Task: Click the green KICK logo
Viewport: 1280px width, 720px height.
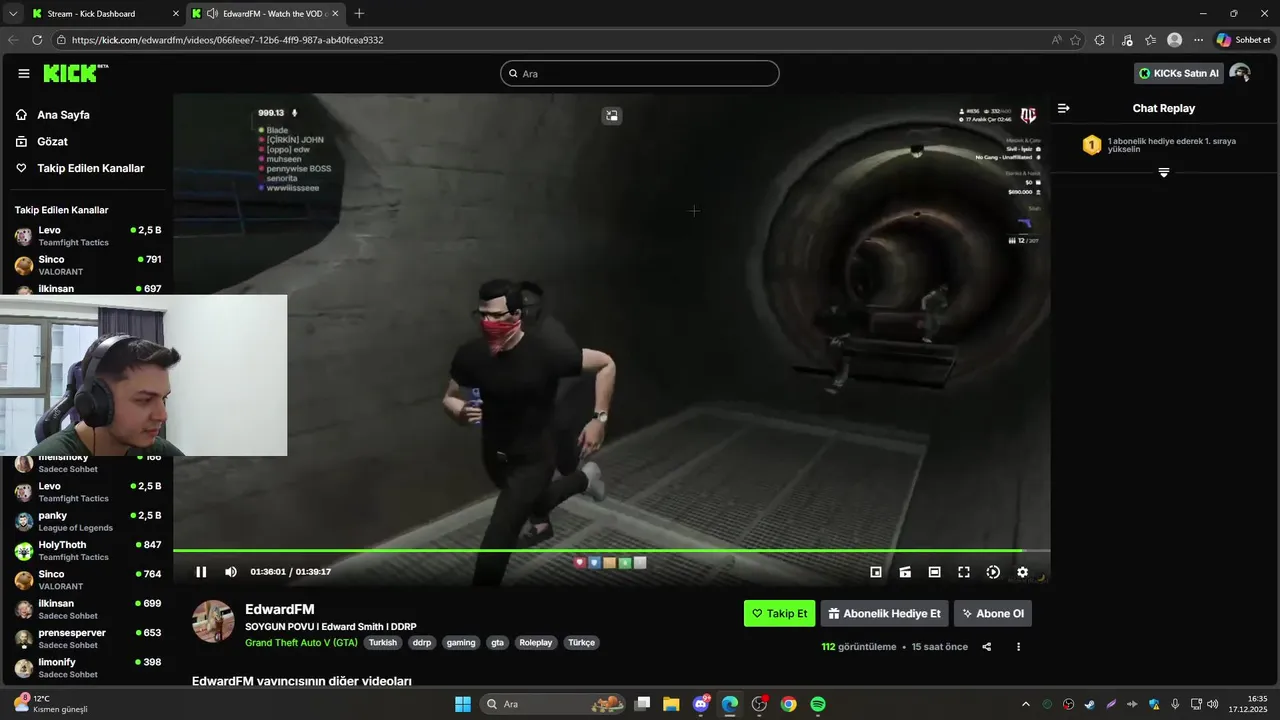Action: coord(75,73)
